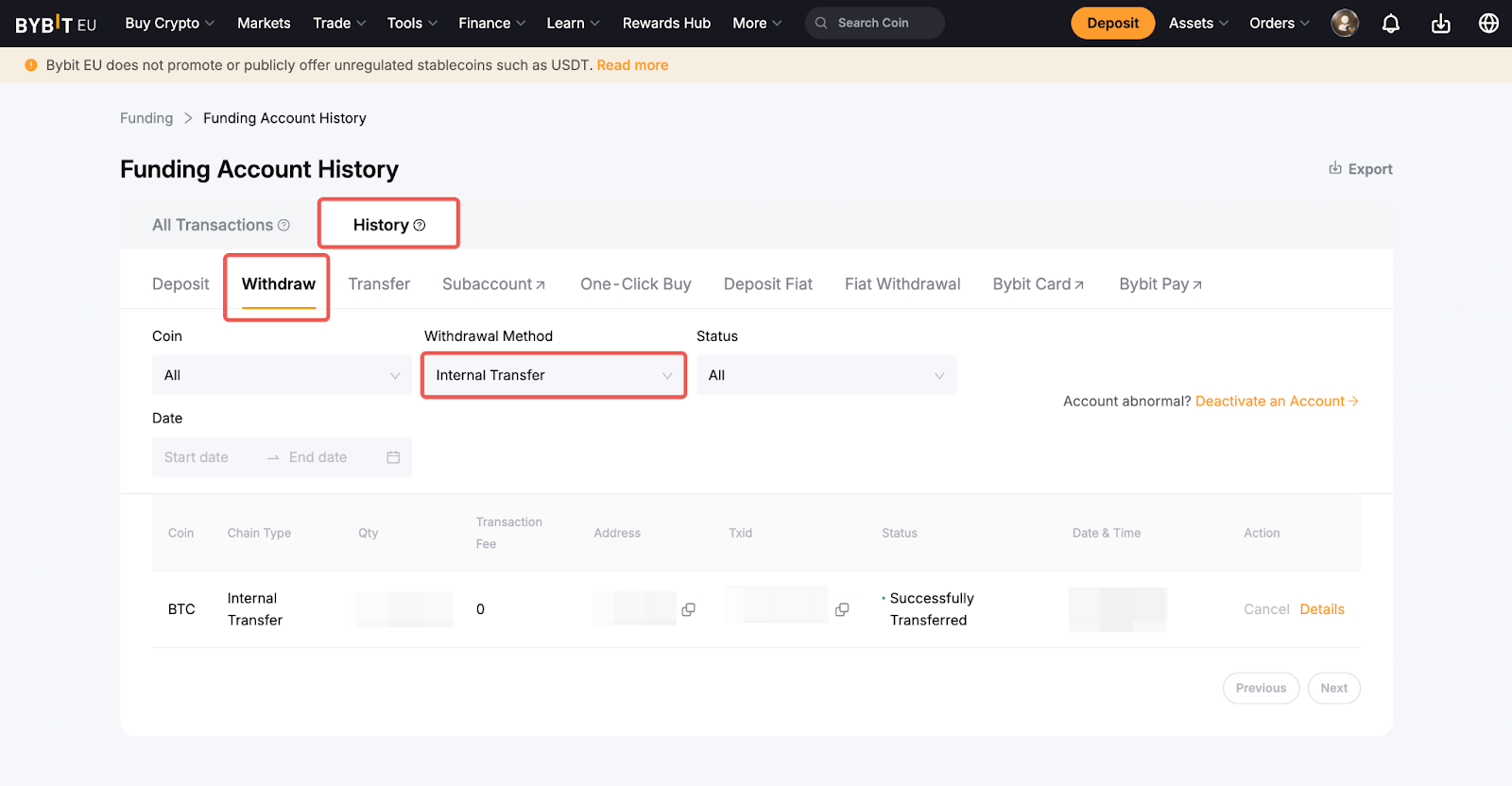Image resolution: width=1512 pixels, height=786 pixels.
Task: Copy the Txid in BTC row
Action: pyautogui.click(x=842, y=609)
